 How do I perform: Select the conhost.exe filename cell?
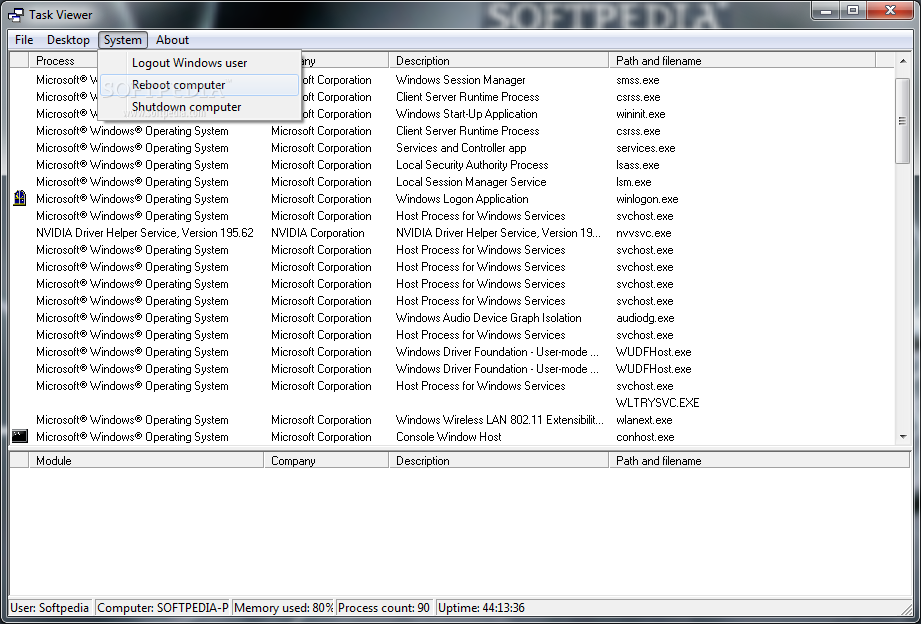(x=645, y=437)
